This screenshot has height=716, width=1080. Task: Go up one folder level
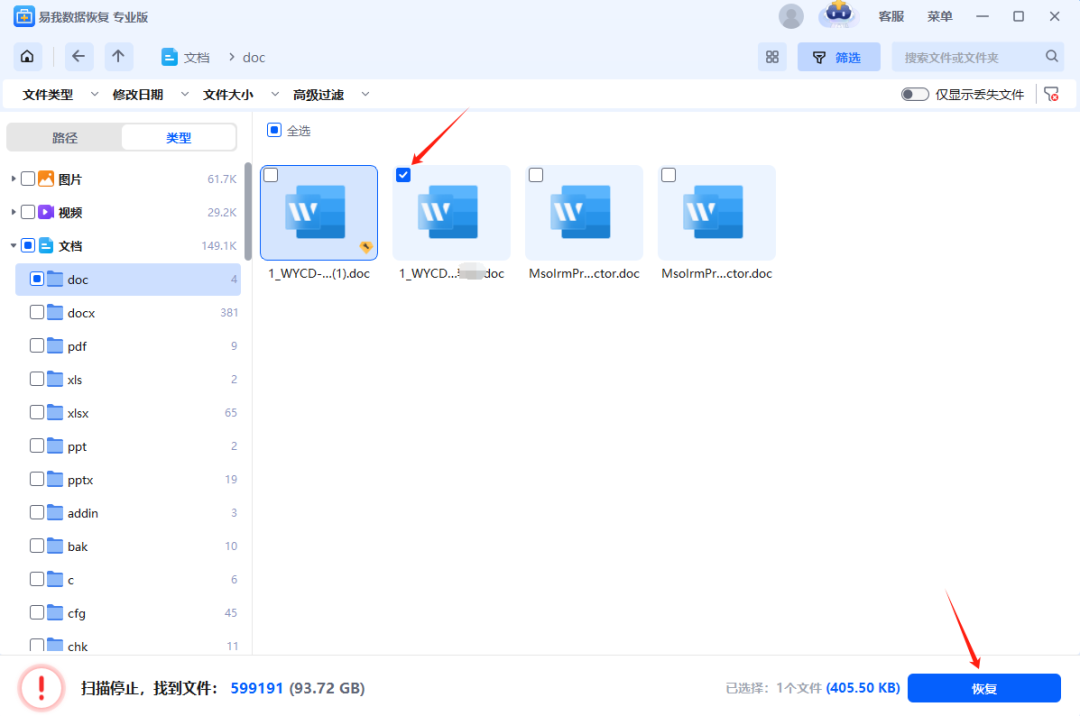pos(118,56)
